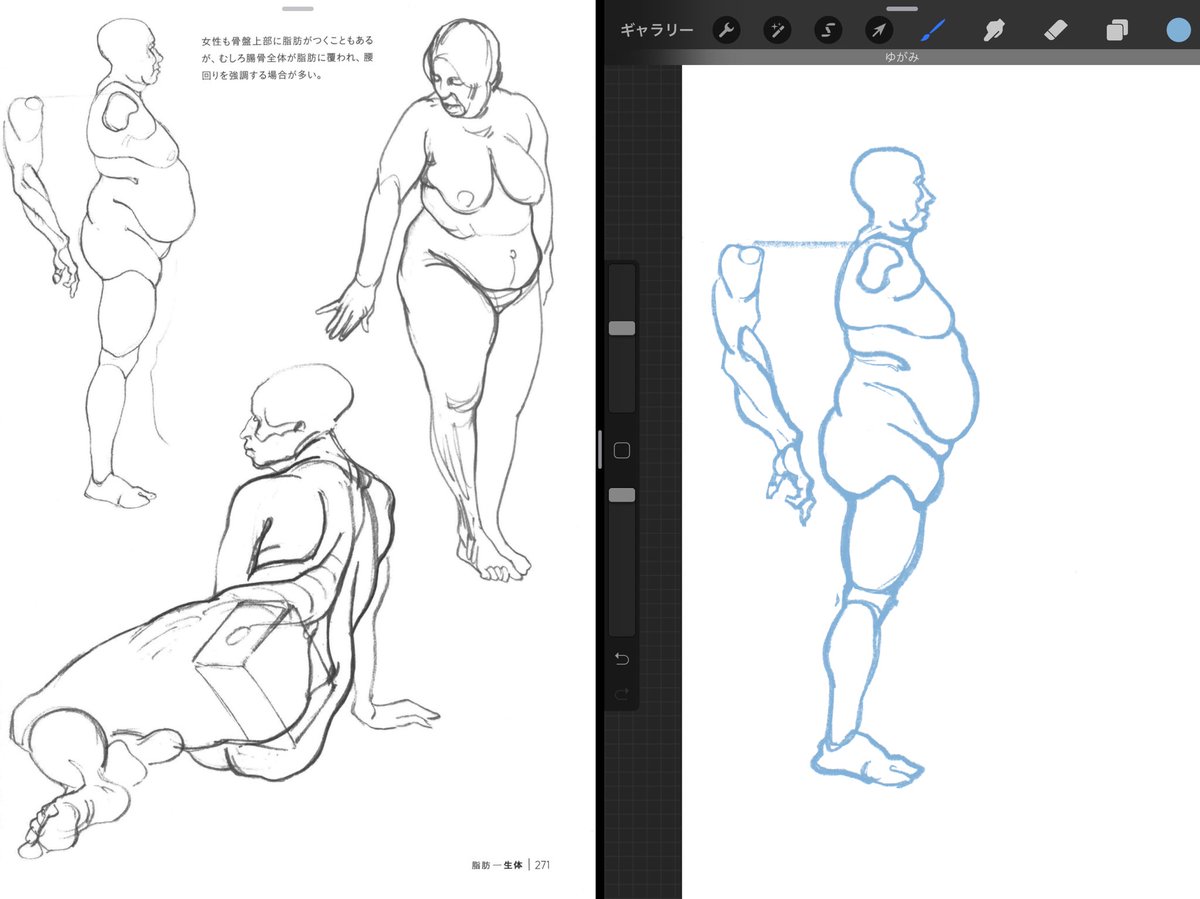
Task: Click the Japanese caption paragraph in book
Action: pos(287,57)
